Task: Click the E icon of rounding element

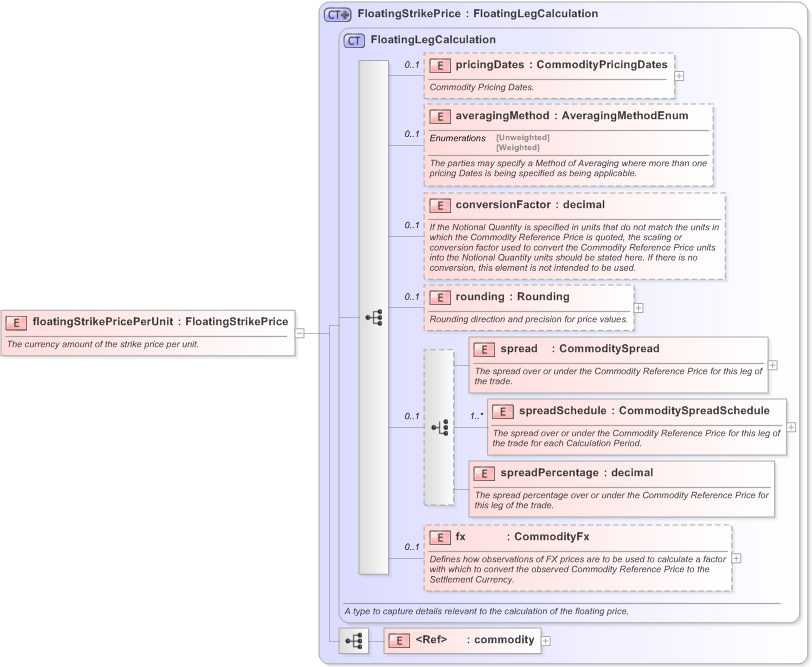Action: 440,298
